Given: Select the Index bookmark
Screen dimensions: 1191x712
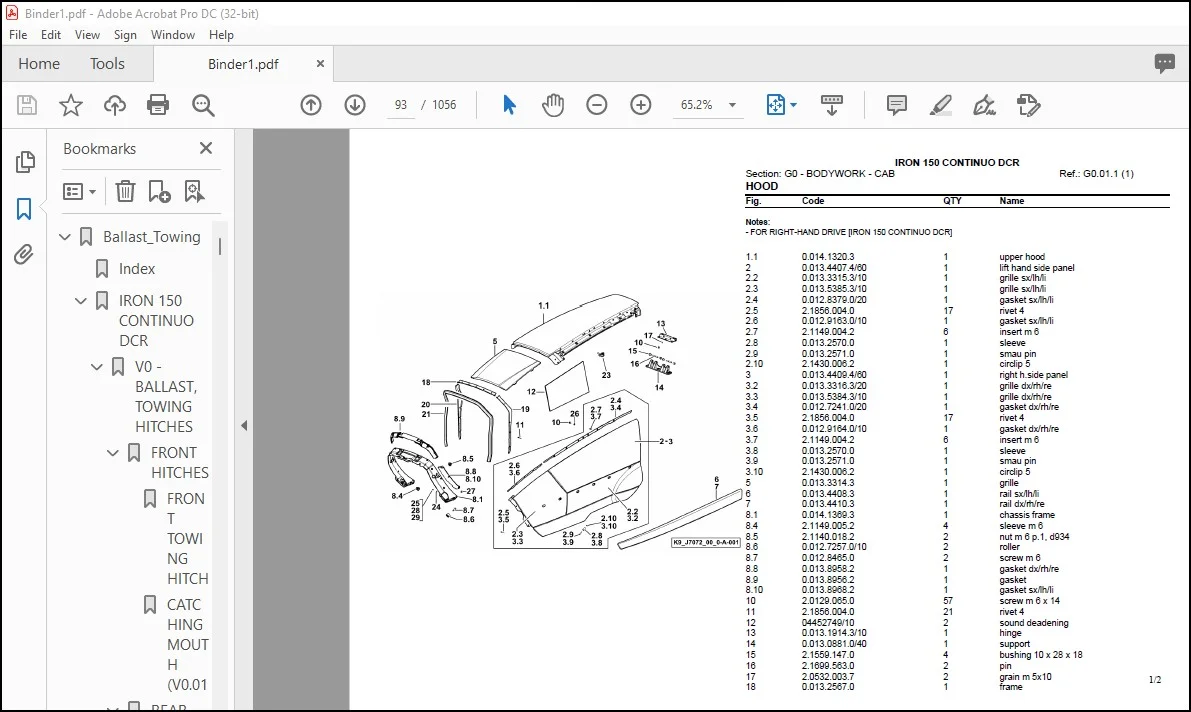Looking at the screenshot, I should (137, 269).
